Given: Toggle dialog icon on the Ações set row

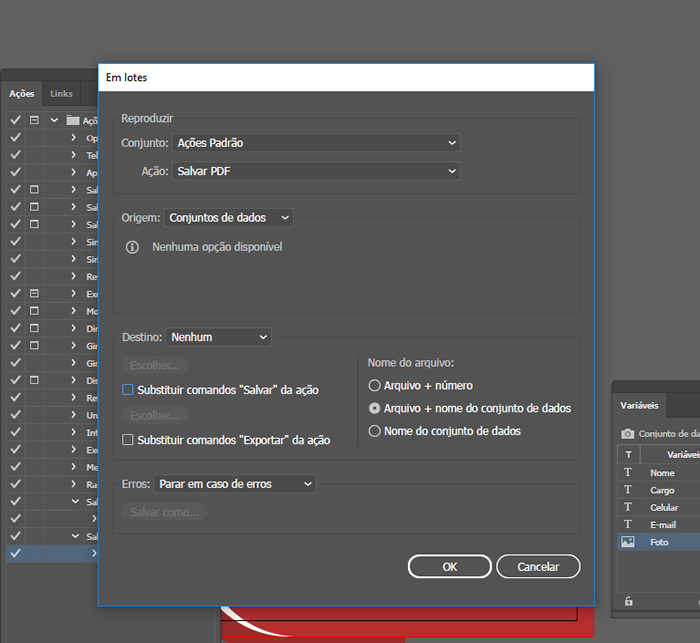Looking at the screenshot, I should click(34, 121).
